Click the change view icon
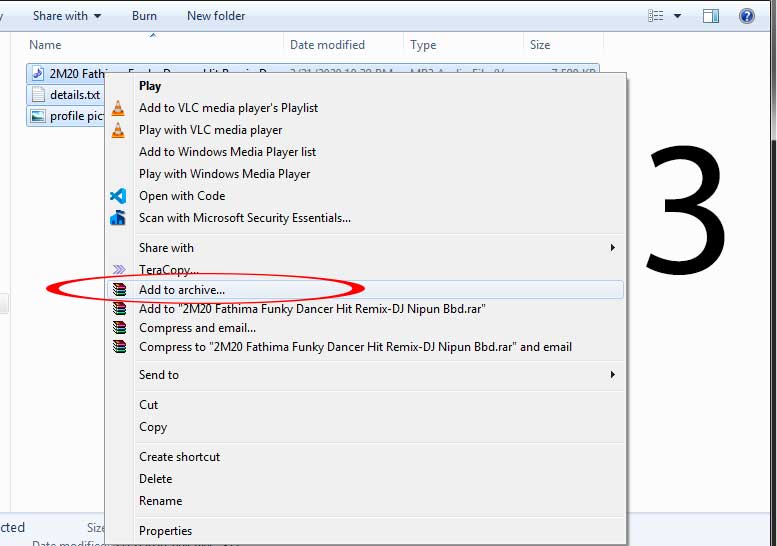 click(656, 16)
